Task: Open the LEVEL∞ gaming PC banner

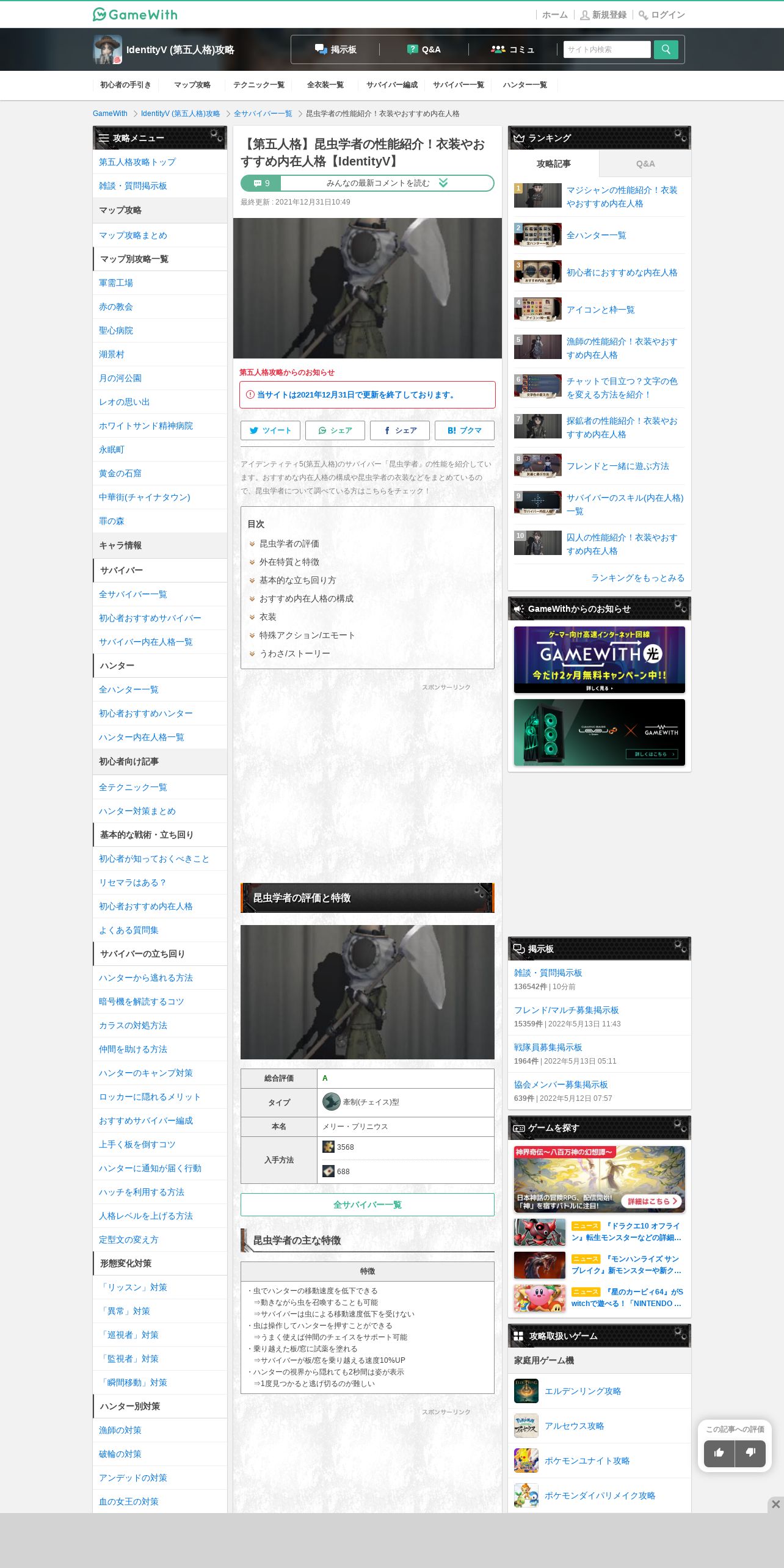Action: [x=600, y=732]
